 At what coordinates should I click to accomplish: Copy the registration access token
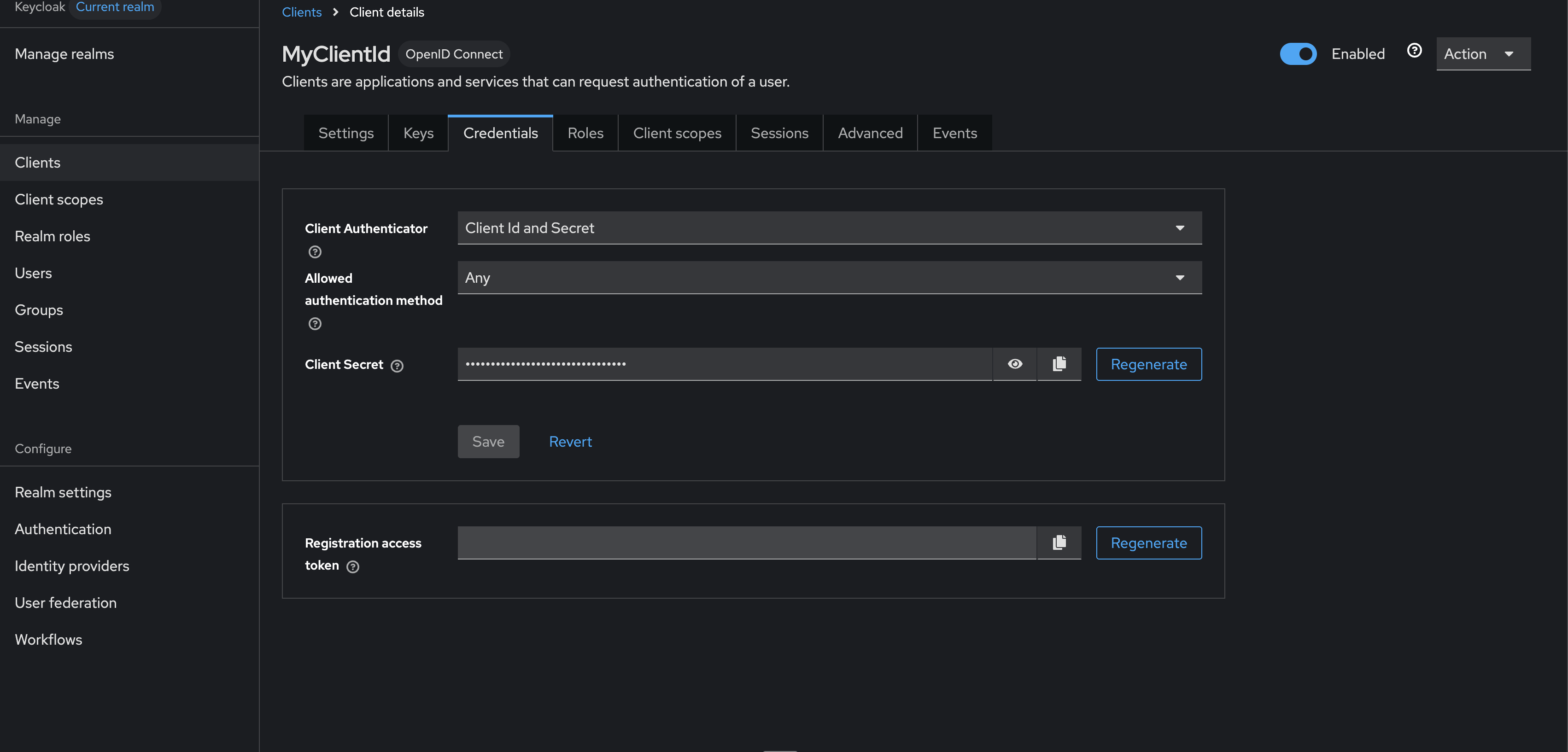[x=1059, y=543]
